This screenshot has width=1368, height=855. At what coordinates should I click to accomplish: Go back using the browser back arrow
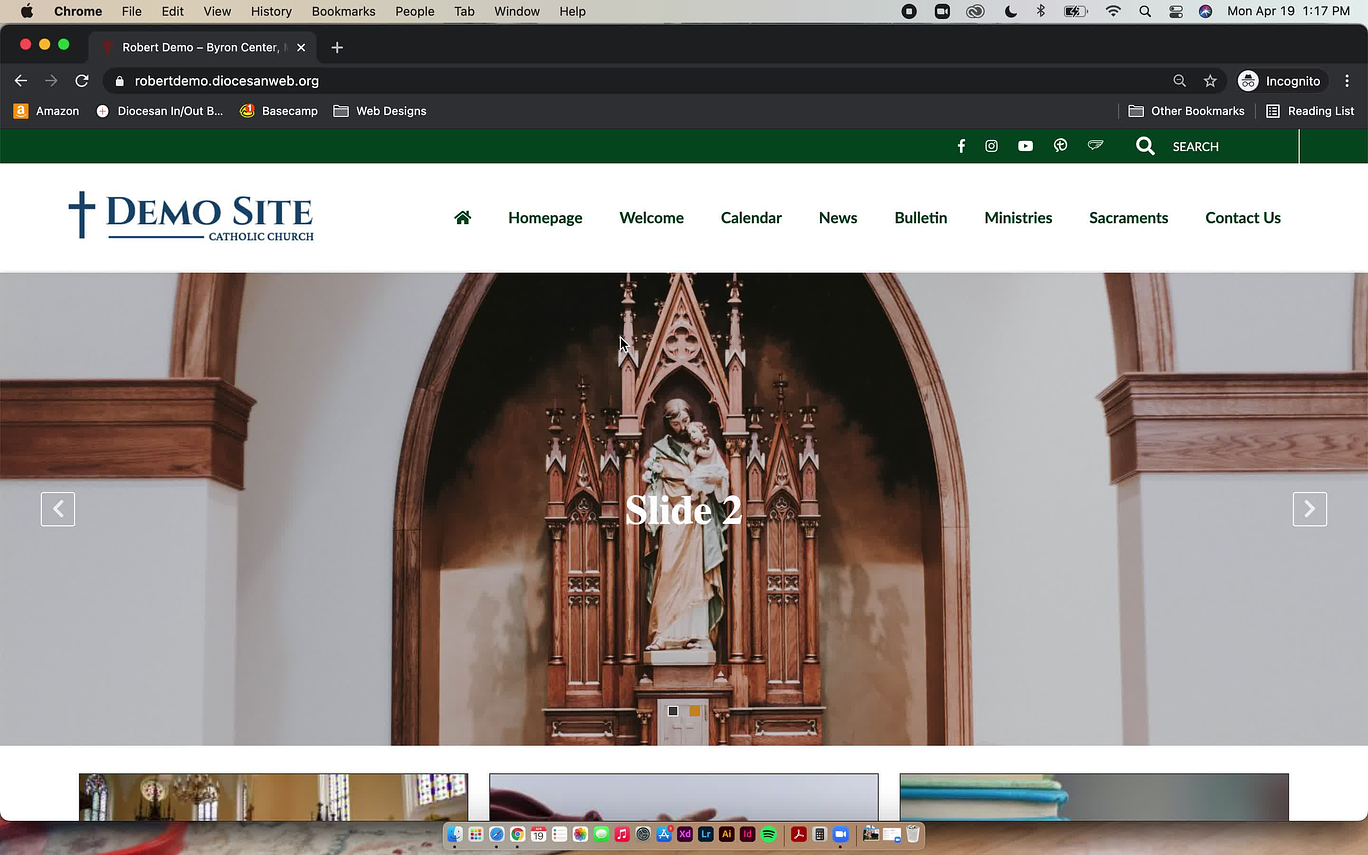pos(21,81)
